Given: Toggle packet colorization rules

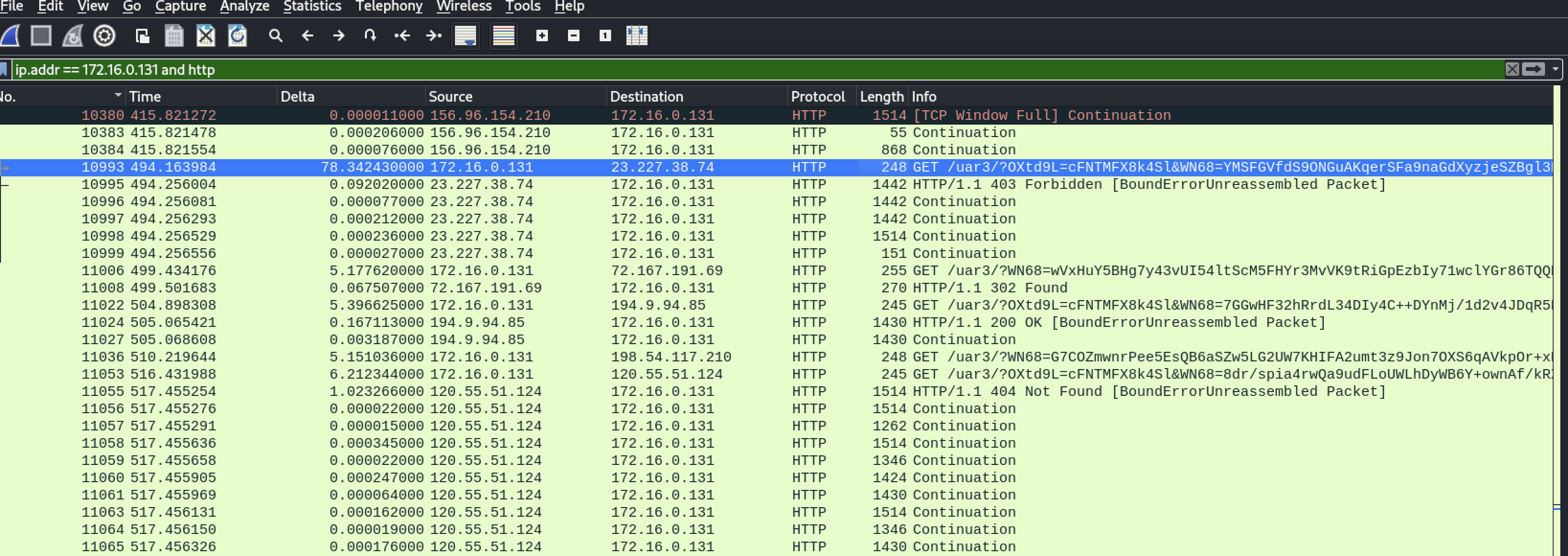Looking at the screenshot, I should (503, 36).
